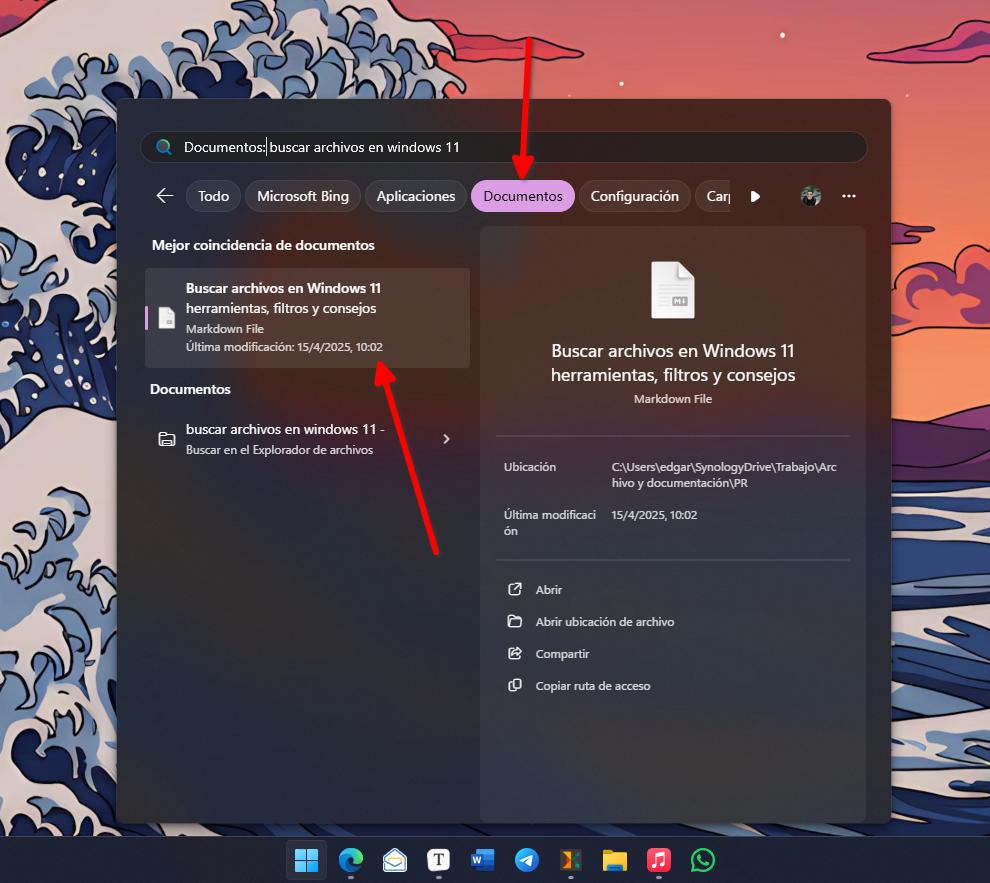Switch to the Microsoft Bing tab
The width and height of the screenshot is (990, 883).
coord(302,196)
